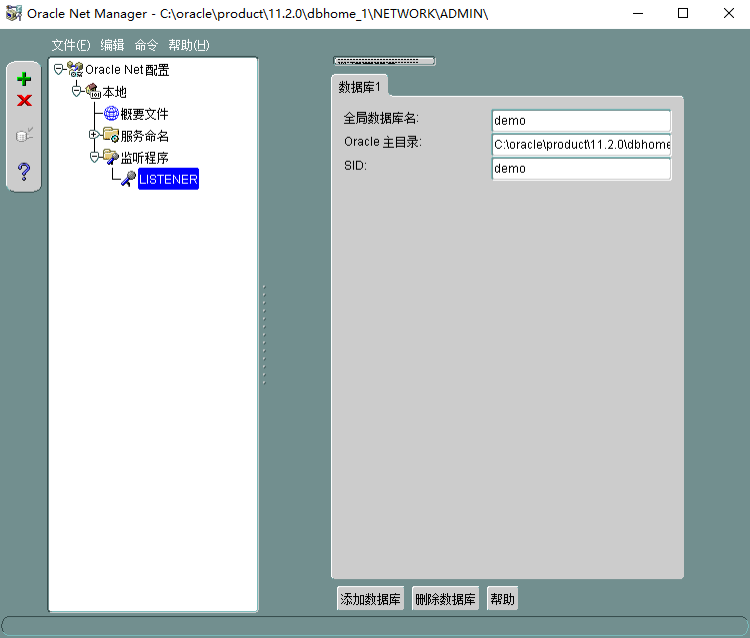The image size is (750, 638).
Task: Click the 本地 node icon
Action: coord(93,91)
